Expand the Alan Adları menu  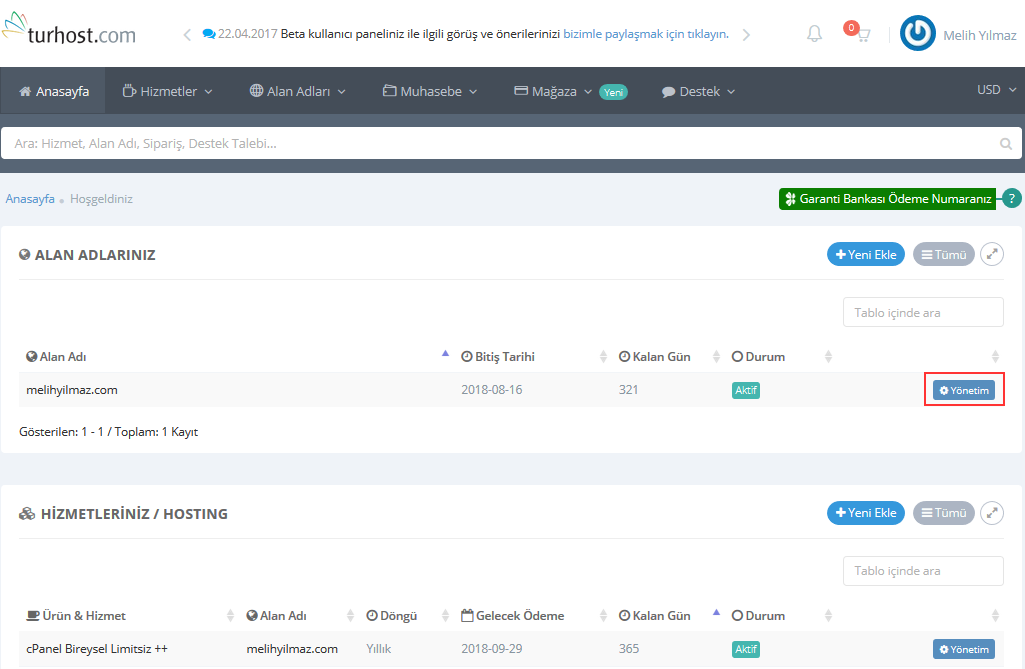coord(297,91)
